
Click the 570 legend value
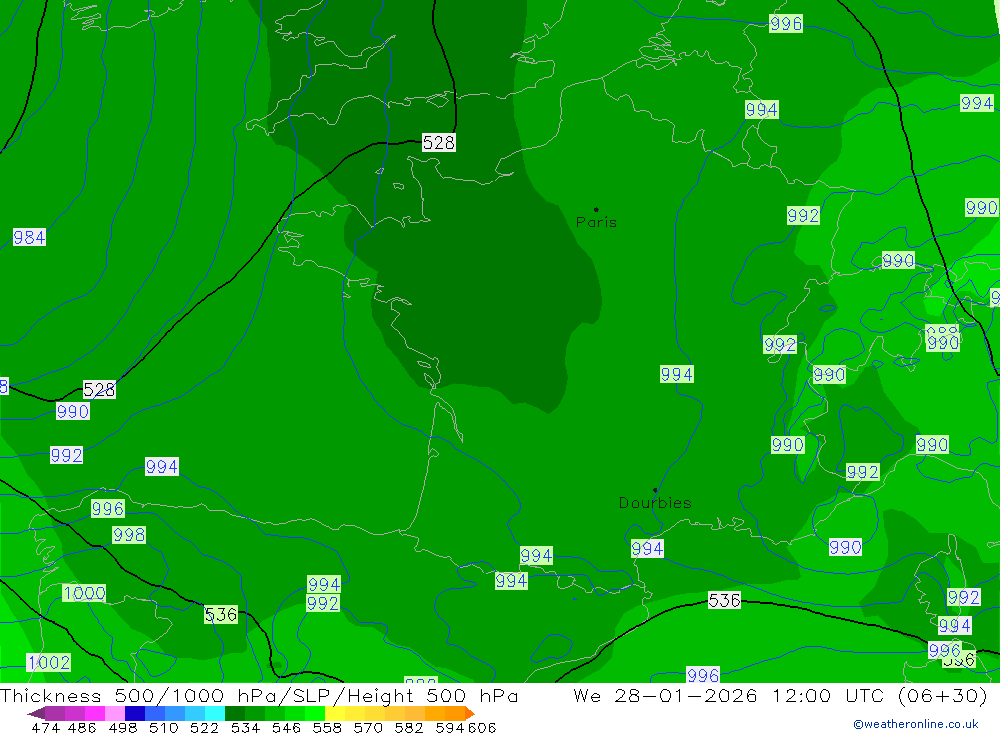pyautogui.click(x=367, y=727)
